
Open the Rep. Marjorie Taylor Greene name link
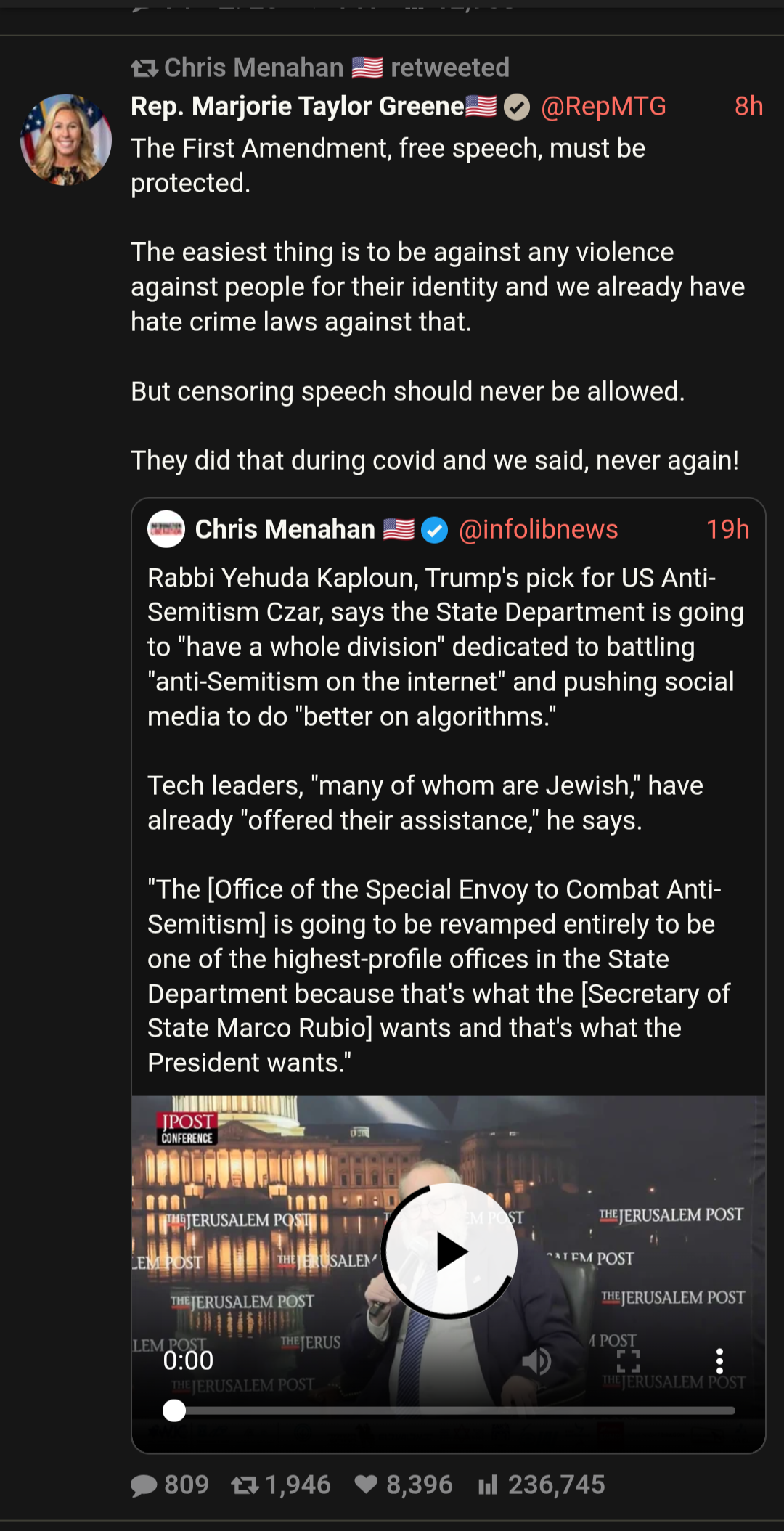point(298,107)
